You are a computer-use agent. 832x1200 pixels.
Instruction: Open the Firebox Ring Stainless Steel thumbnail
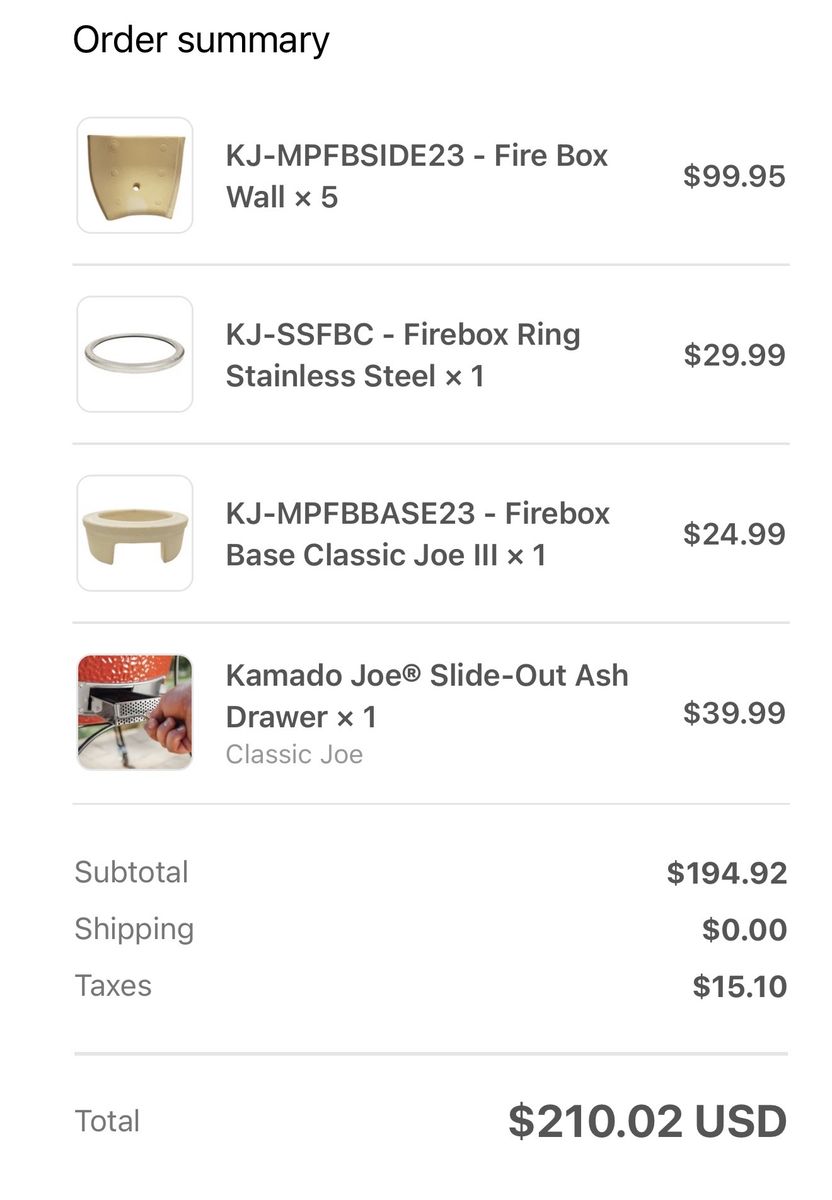coord(135,354)
